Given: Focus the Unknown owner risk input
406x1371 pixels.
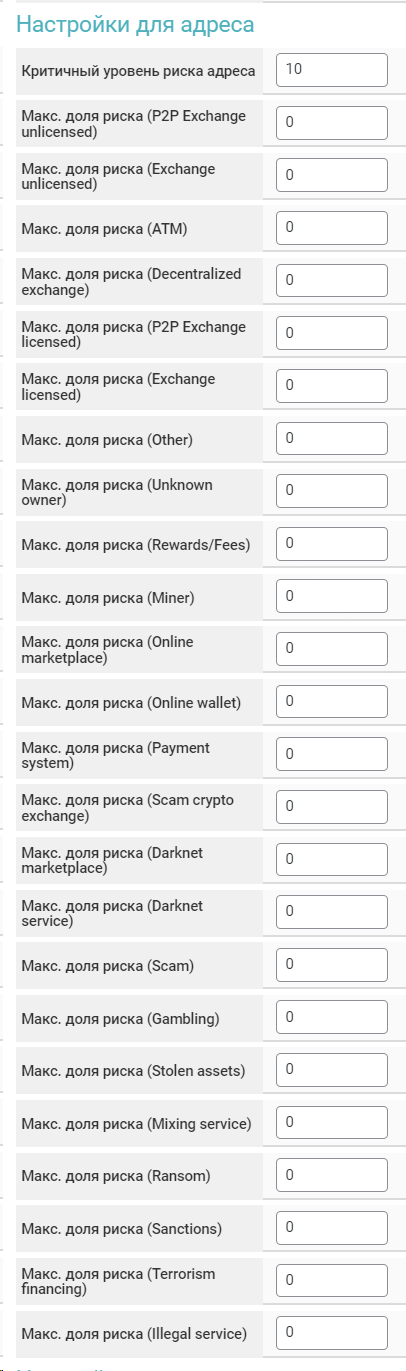Looking at the screenshot, I should 331,491.
